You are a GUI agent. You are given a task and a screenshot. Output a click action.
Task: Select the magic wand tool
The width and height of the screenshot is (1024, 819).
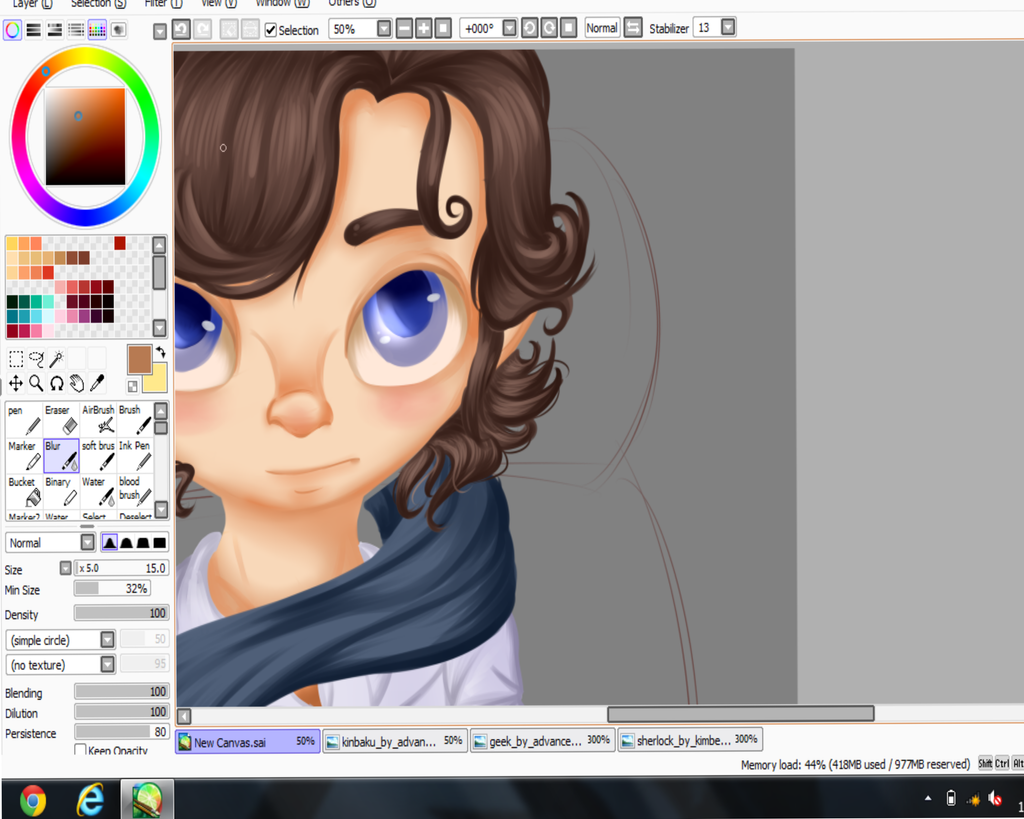coord(57,359)
